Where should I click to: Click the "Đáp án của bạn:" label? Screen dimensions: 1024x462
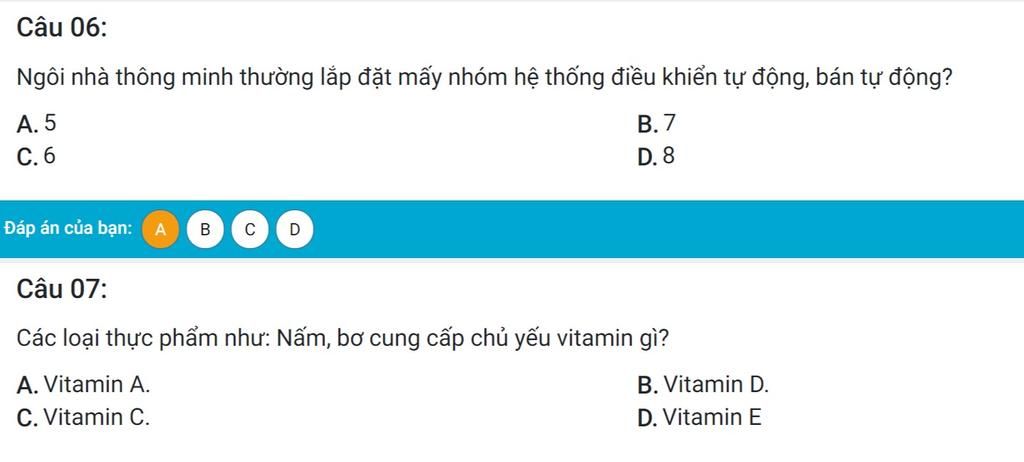pyautogui.click(x=68, y=229)
